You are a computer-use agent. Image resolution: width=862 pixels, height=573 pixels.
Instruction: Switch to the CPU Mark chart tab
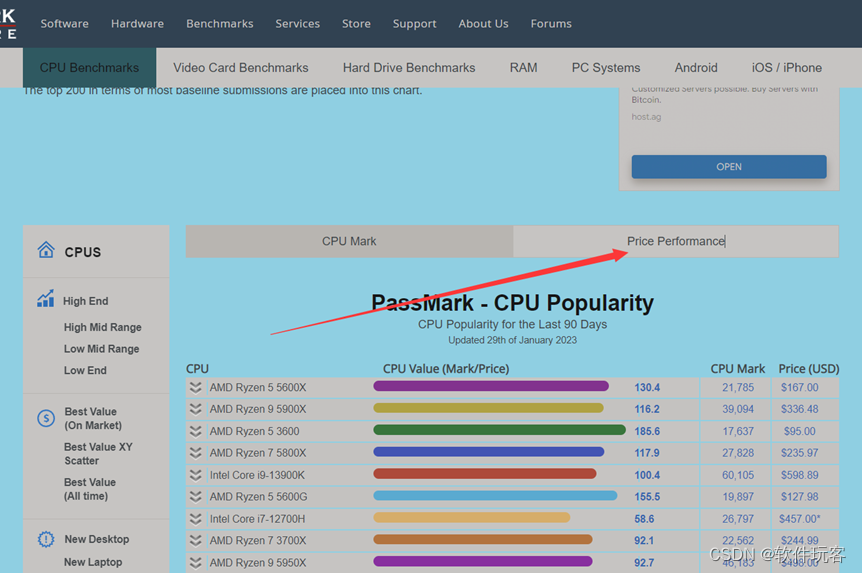click(x=349, y=241)
